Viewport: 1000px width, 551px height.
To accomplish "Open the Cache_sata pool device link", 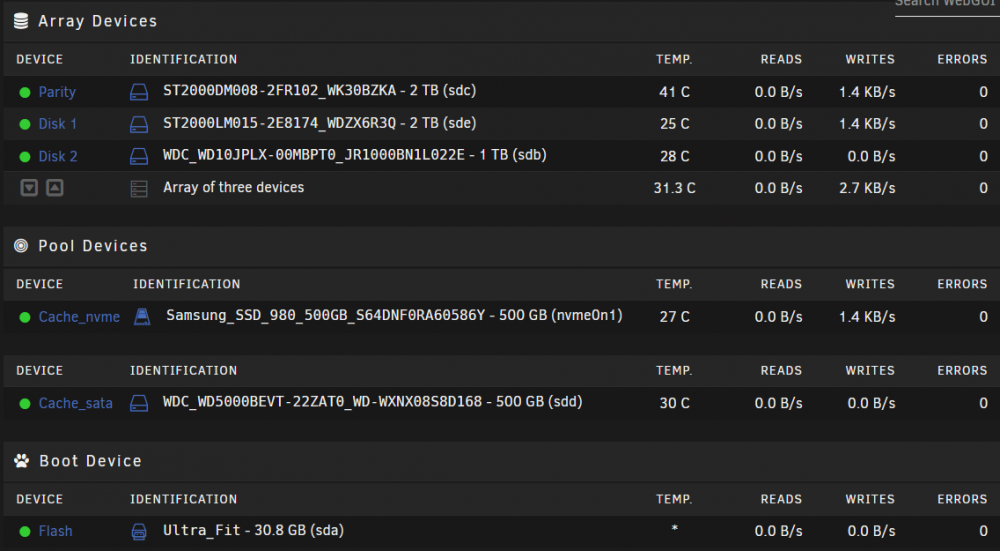I will pos(75,403).
